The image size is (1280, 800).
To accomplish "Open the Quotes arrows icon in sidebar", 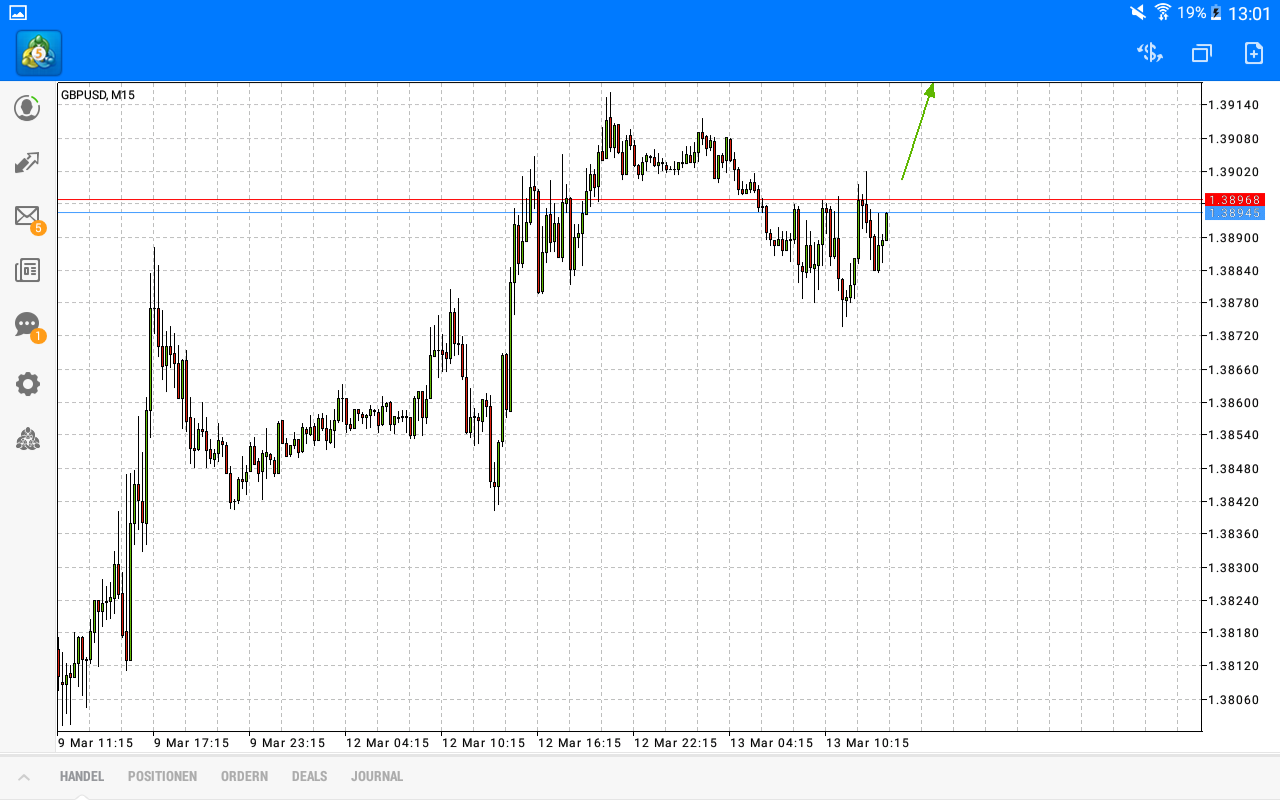I will coord(27,162).
